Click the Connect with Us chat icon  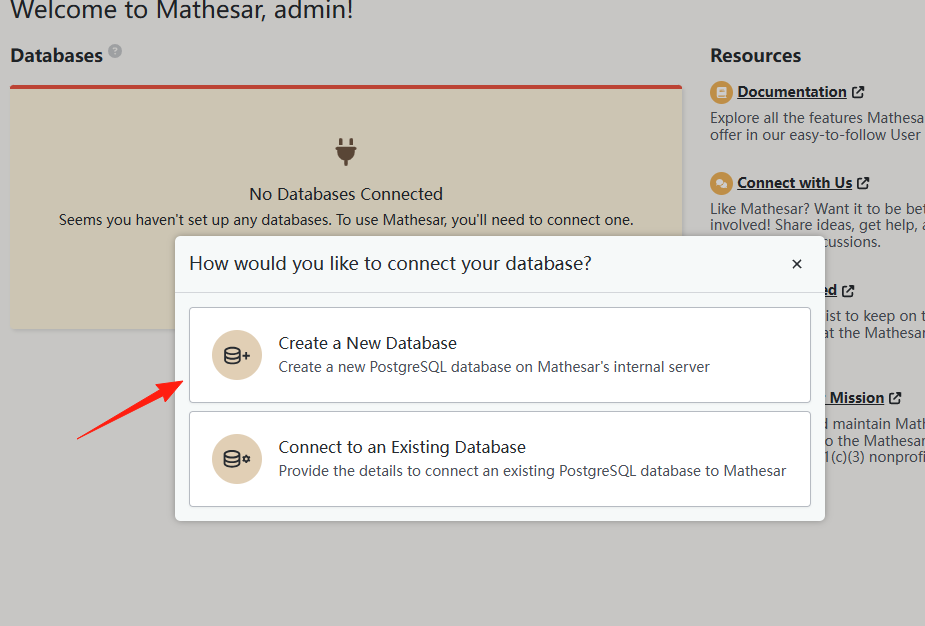click(x=721, y=183)
